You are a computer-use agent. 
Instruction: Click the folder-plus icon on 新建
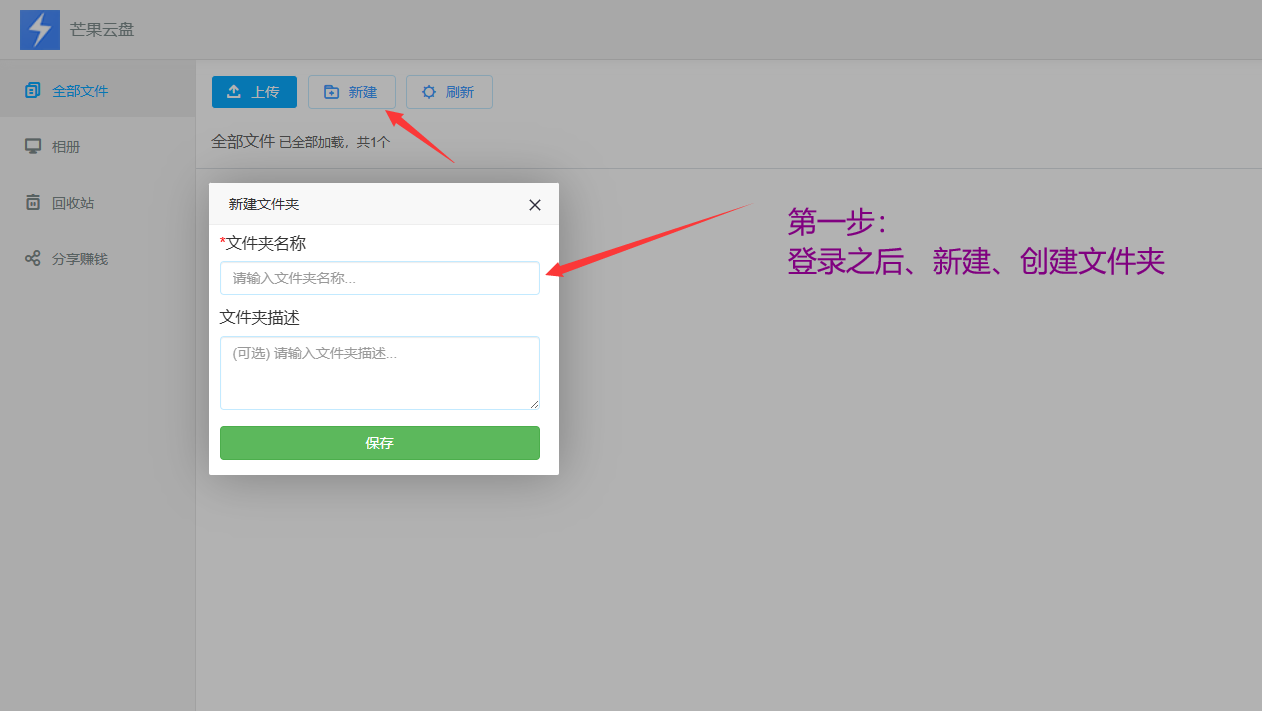tap(332, 92)
